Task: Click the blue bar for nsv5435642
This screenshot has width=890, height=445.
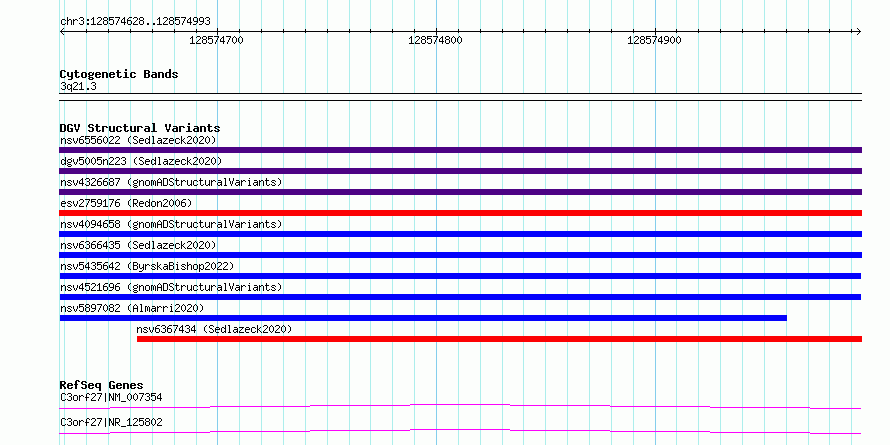Action: pos(460,276)
